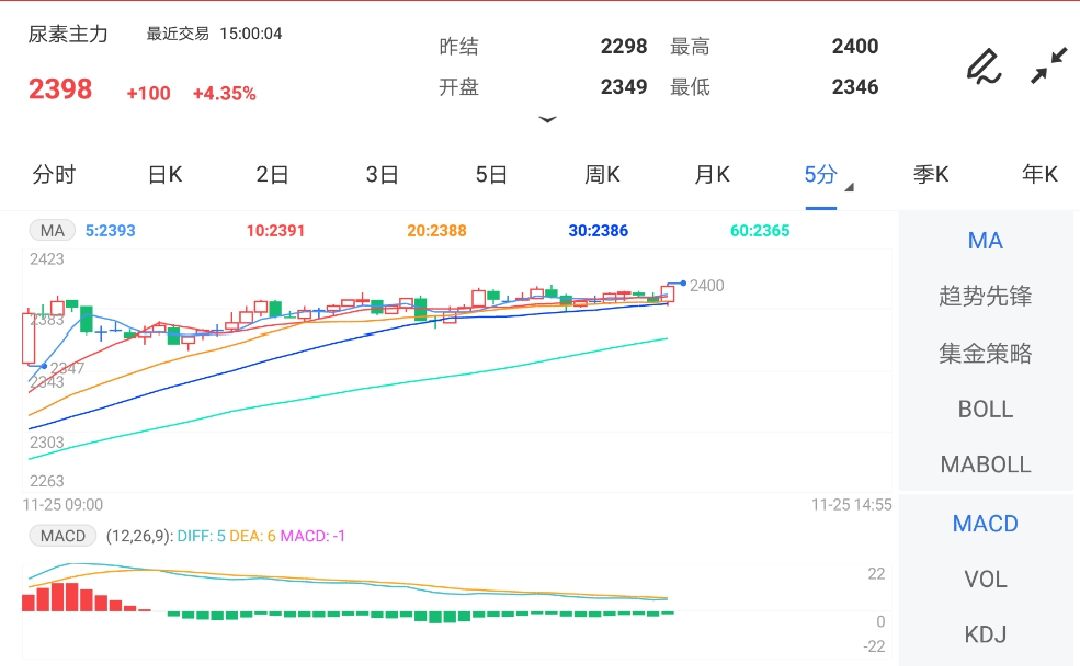The height and width of the screenshot is (666, 1080).
Task: Click the 昨结 value 2298
Action: 623,46
